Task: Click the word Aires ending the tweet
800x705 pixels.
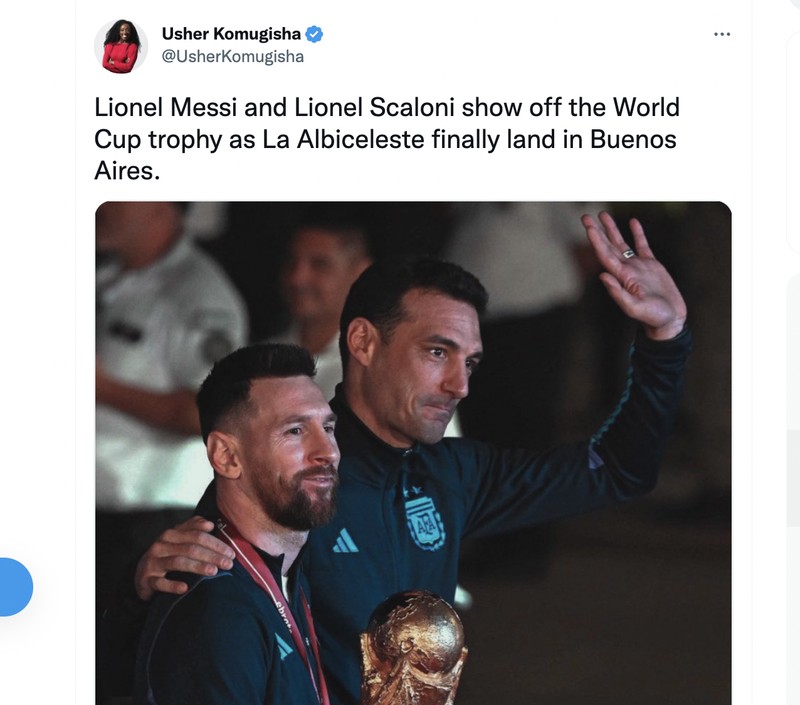Action: 124,171
